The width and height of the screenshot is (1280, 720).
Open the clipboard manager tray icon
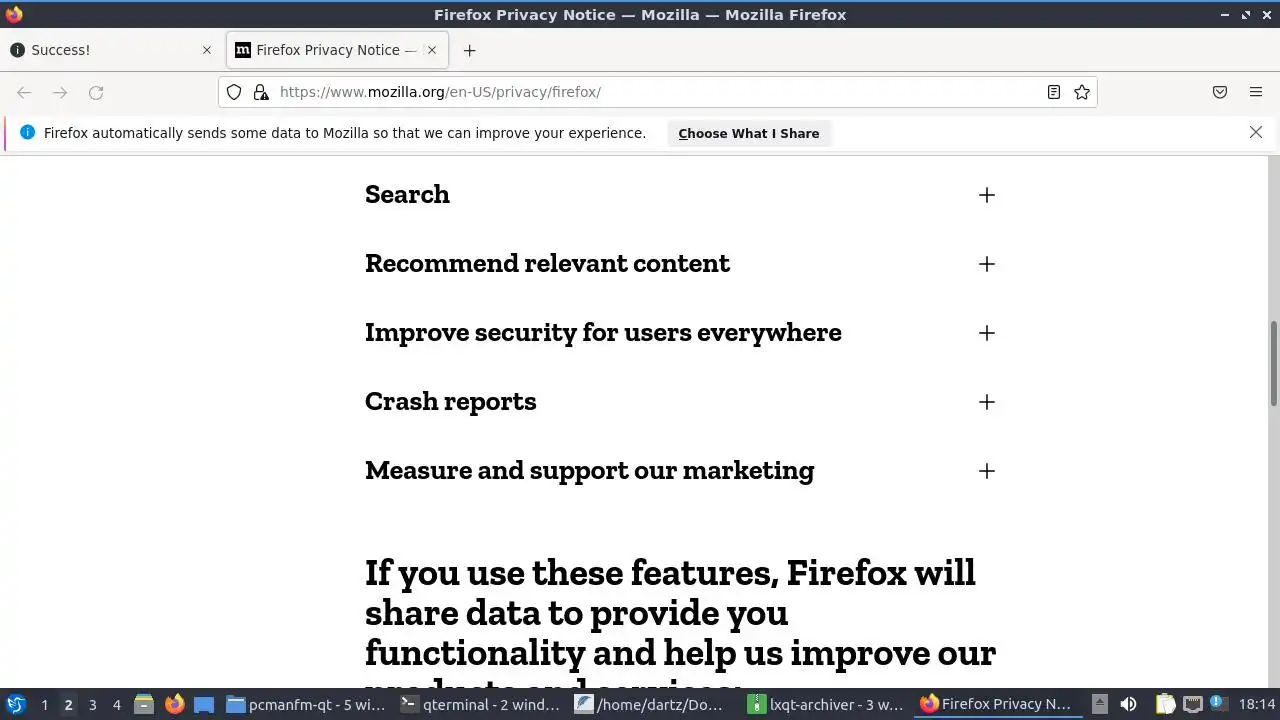tap(1165, 704)
